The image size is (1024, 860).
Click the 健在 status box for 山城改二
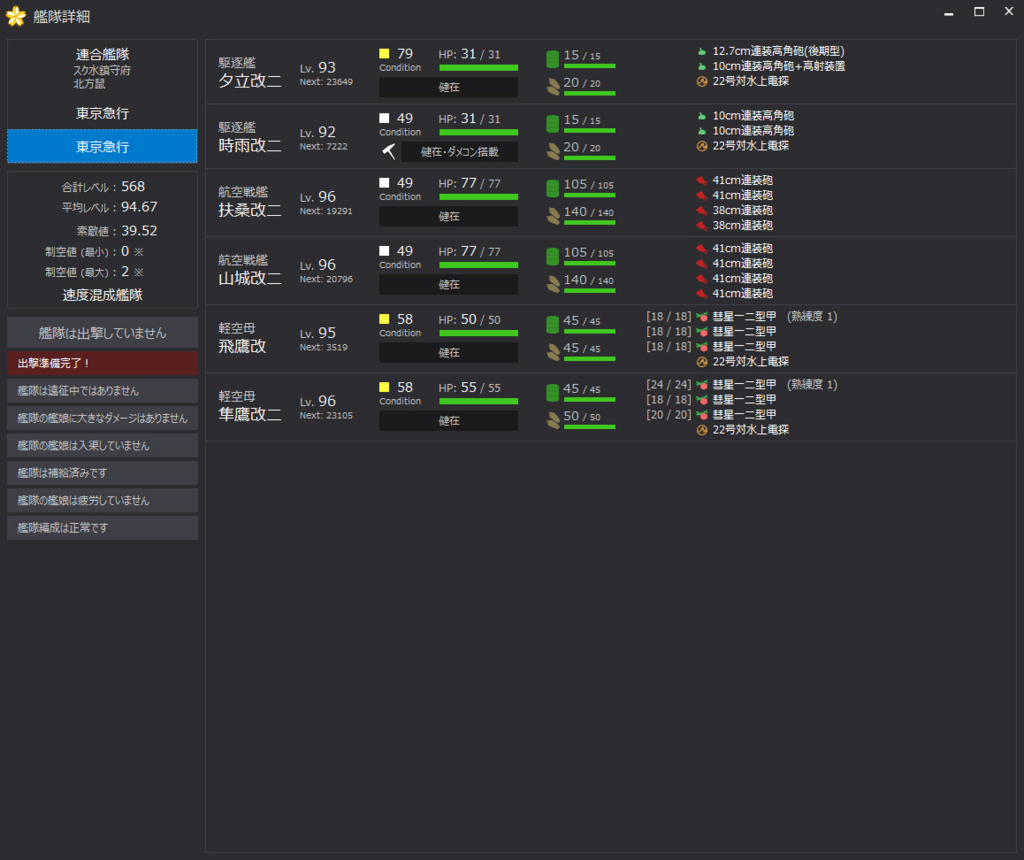pos(449,285)
